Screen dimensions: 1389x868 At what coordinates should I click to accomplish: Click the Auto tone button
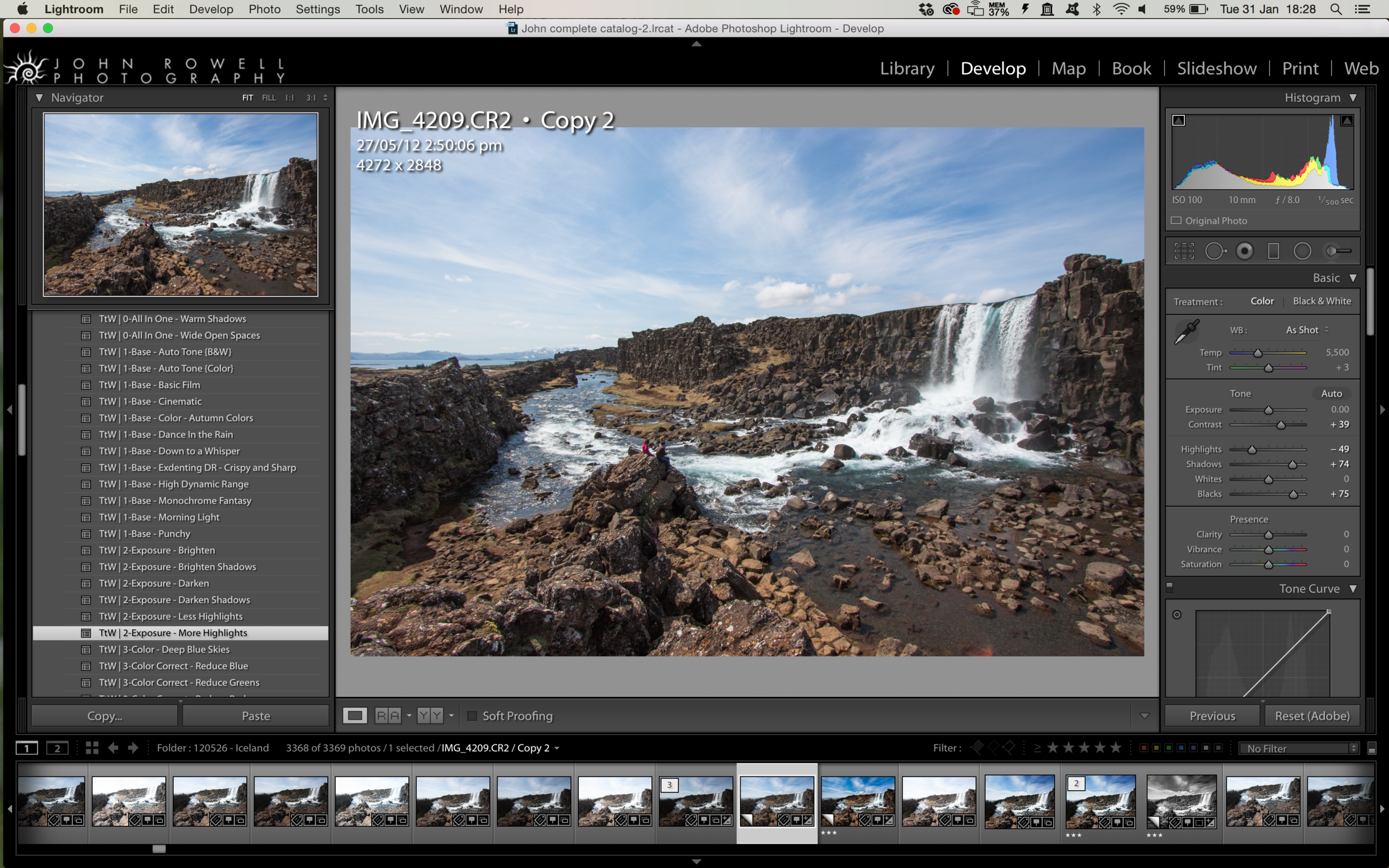point(1331,393)
